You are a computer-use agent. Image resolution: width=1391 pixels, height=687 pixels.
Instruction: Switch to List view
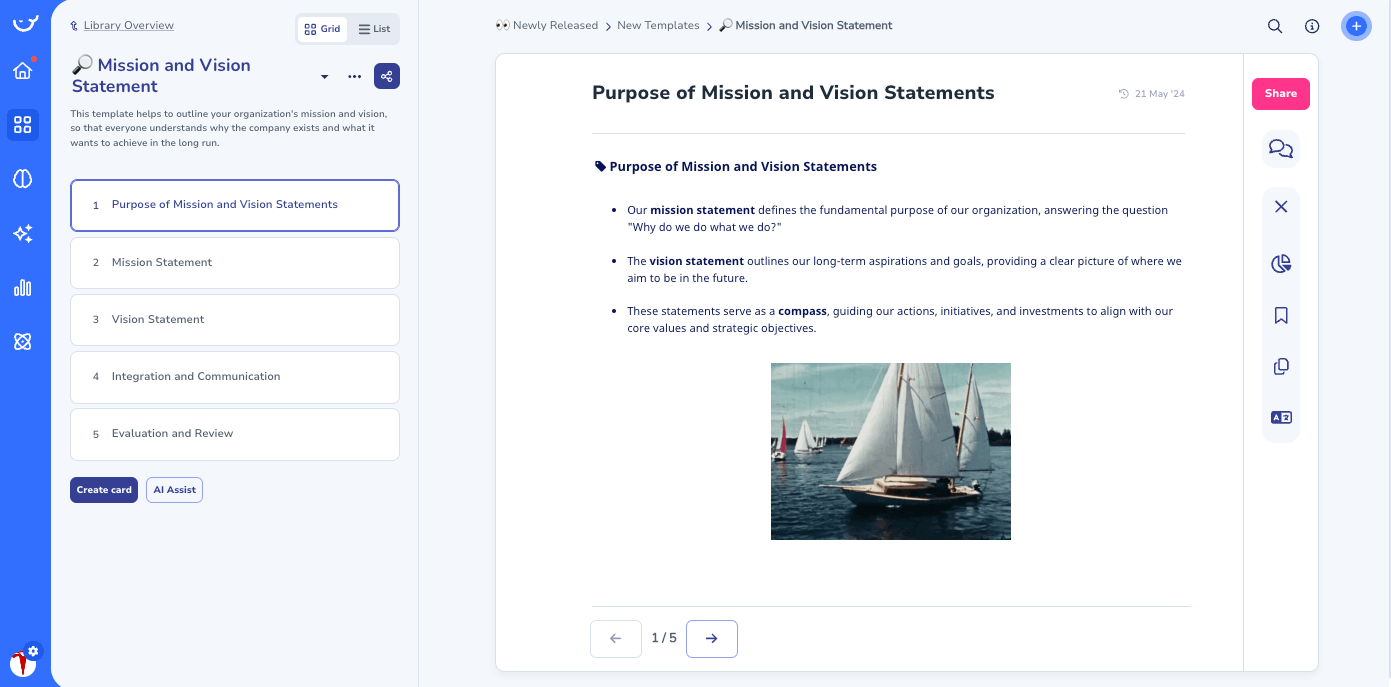click(x=374, y=28)
